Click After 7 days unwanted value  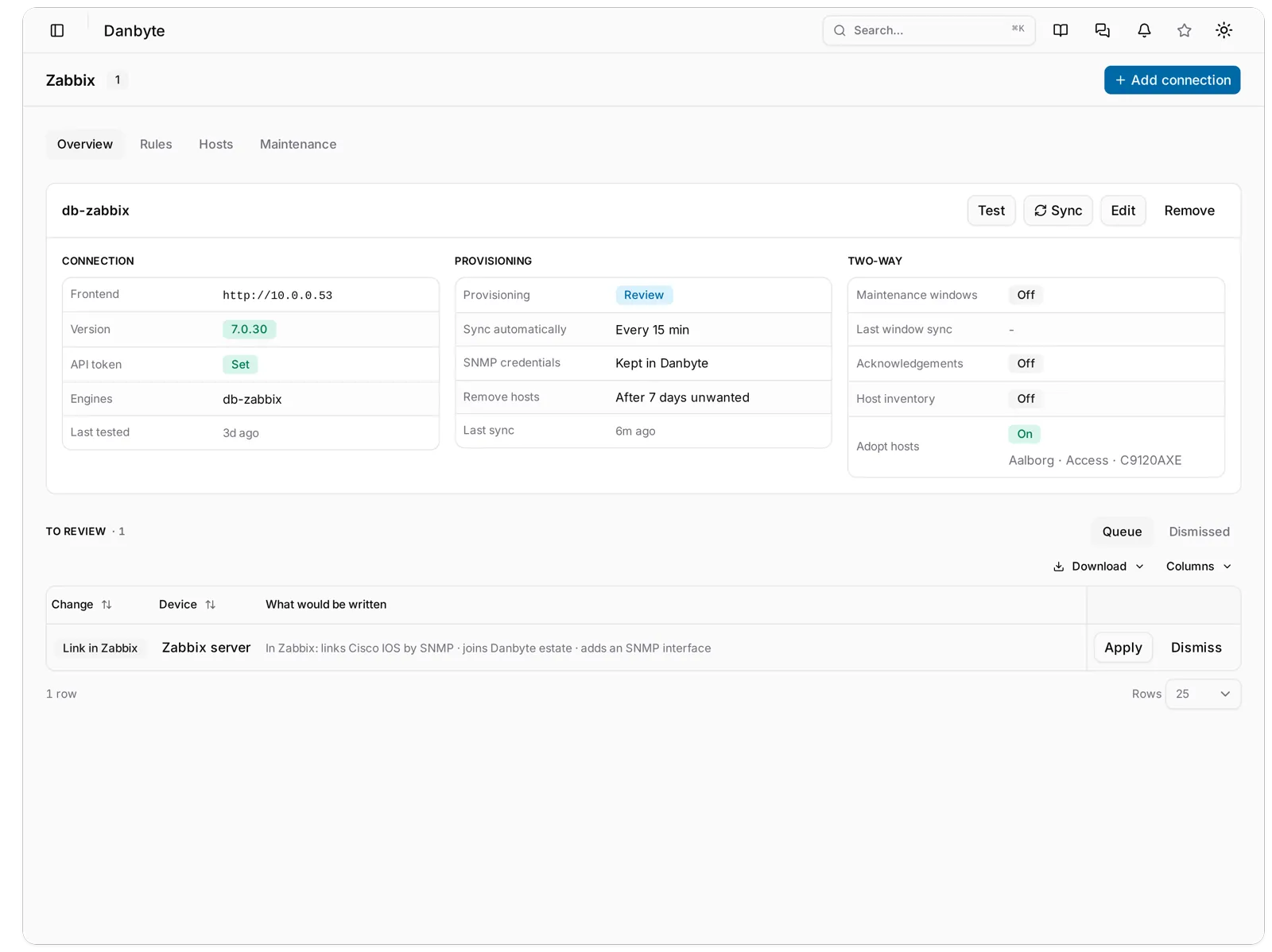click(682, 397)
